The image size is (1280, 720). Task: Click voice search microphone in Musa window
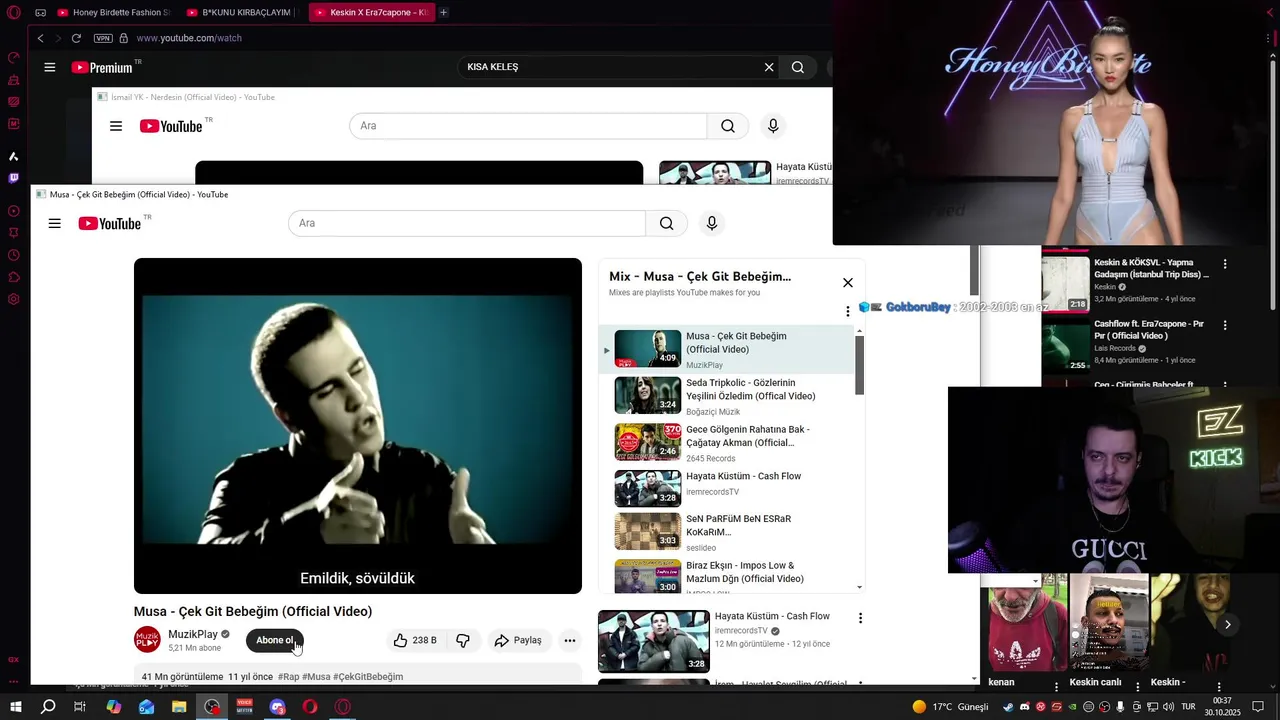click(712, 223)
